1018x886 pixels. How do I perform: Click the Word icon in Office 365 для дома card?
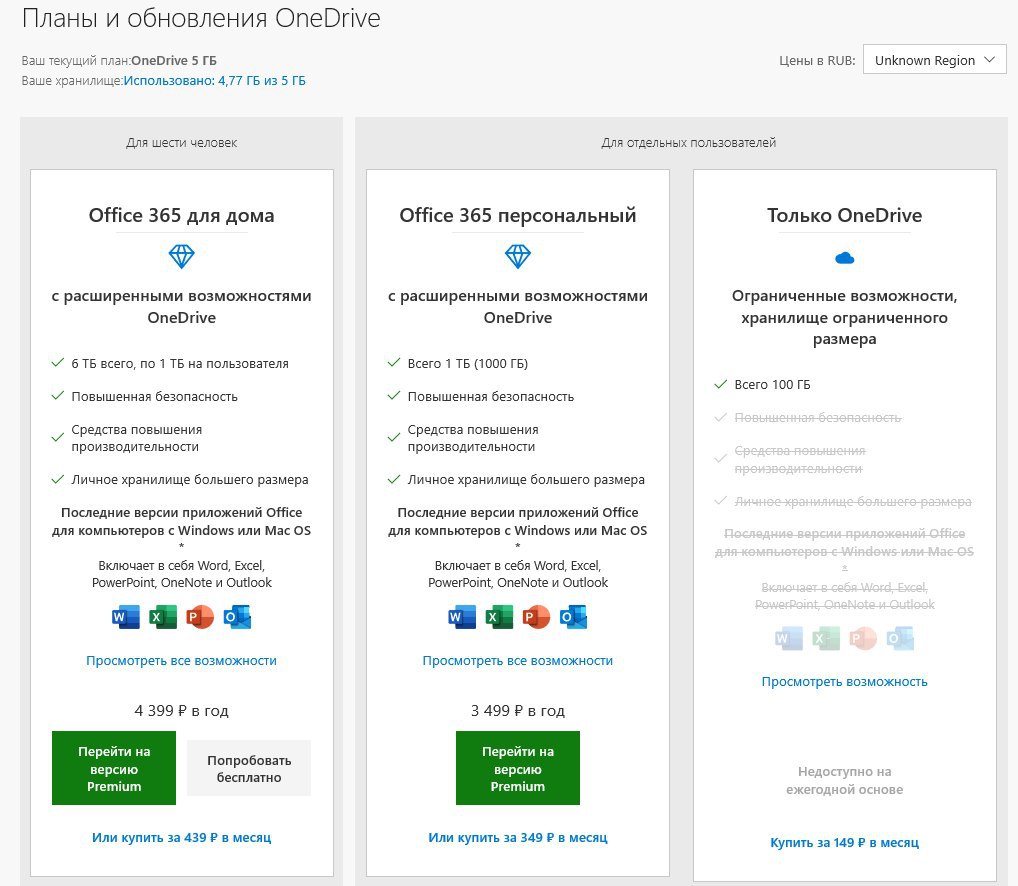coord(126,617)
